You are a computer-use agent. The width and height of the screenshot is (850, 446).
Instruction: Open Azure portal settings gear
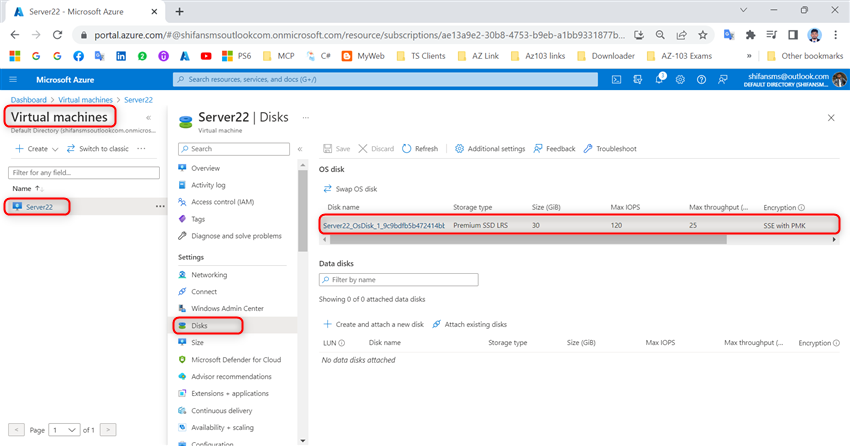(x=680, y=80)
